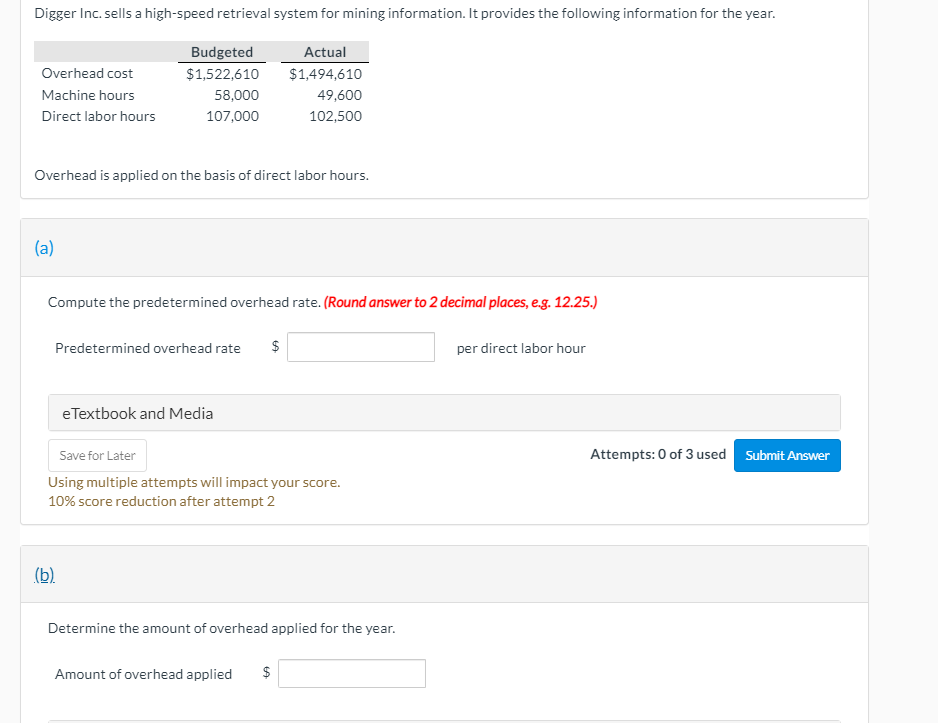Click the Save for Later button
The image size is (938, 723).
tap(98, 456)
